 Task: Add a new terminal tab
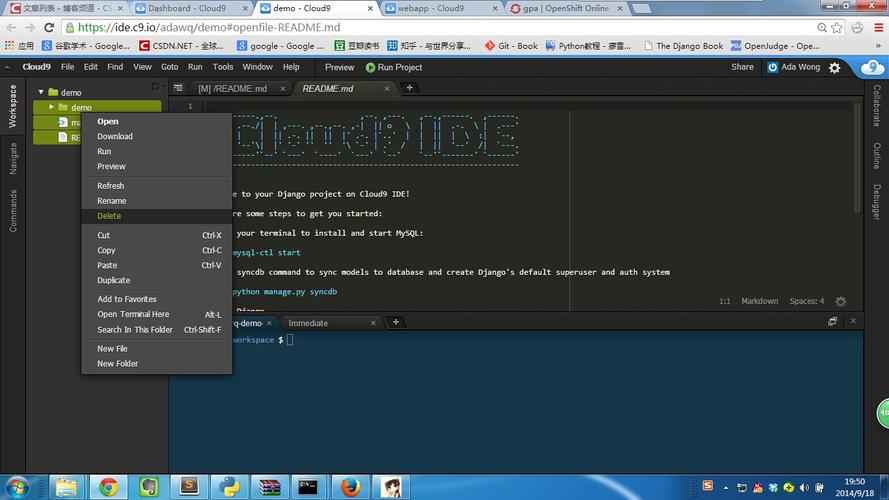coord(396,322)
